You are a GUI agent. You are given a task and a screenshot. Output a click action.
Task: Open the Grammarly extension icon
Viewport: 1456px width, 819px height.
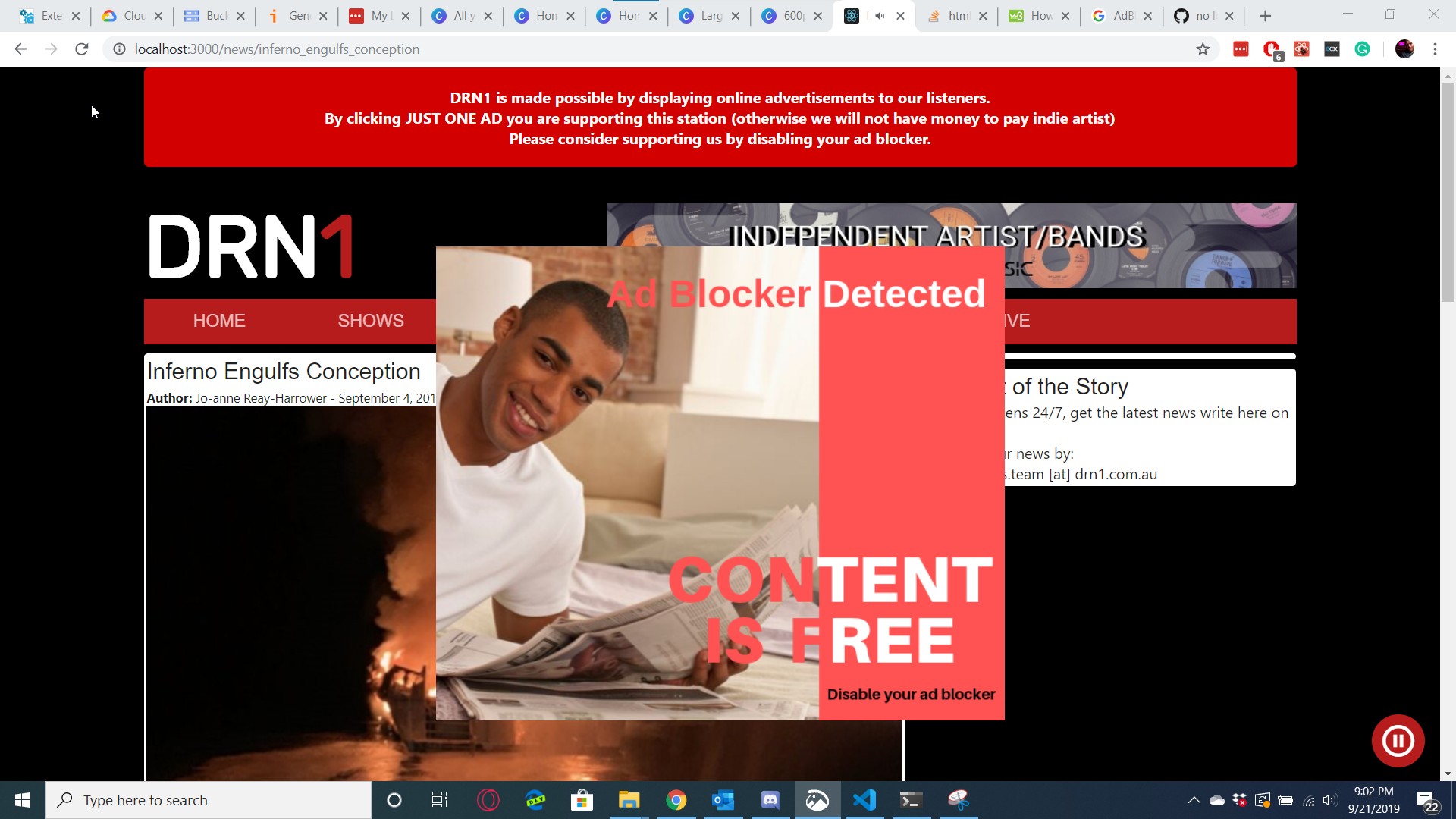point(1363,49)
